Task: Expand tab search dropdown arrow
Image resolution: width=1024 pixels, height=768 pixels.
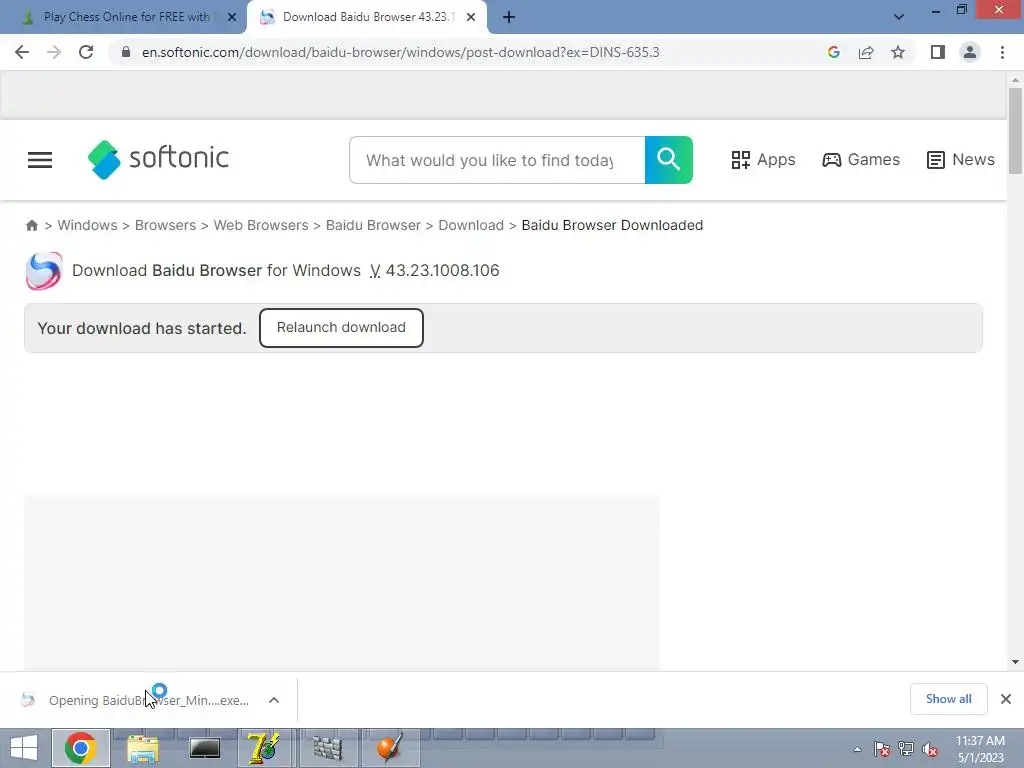Action: coord(899,17)
